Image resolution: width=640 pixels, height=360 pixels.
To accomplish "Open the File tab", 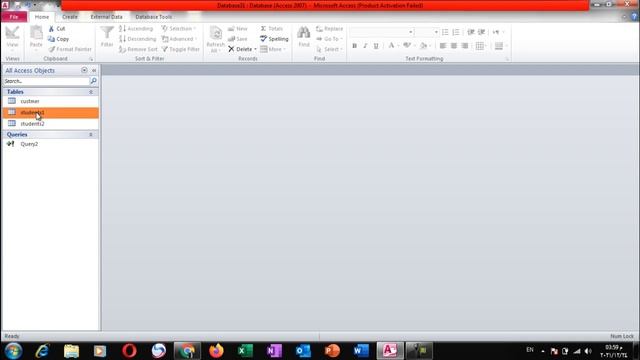I will coord(14,17).
